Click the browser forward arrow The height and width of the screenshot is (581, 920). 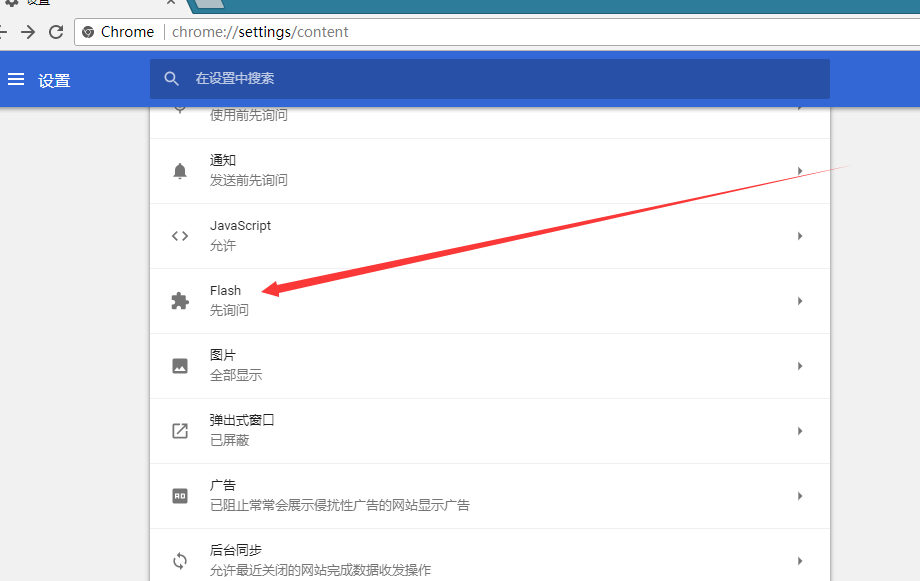click(x=28, y=32)
